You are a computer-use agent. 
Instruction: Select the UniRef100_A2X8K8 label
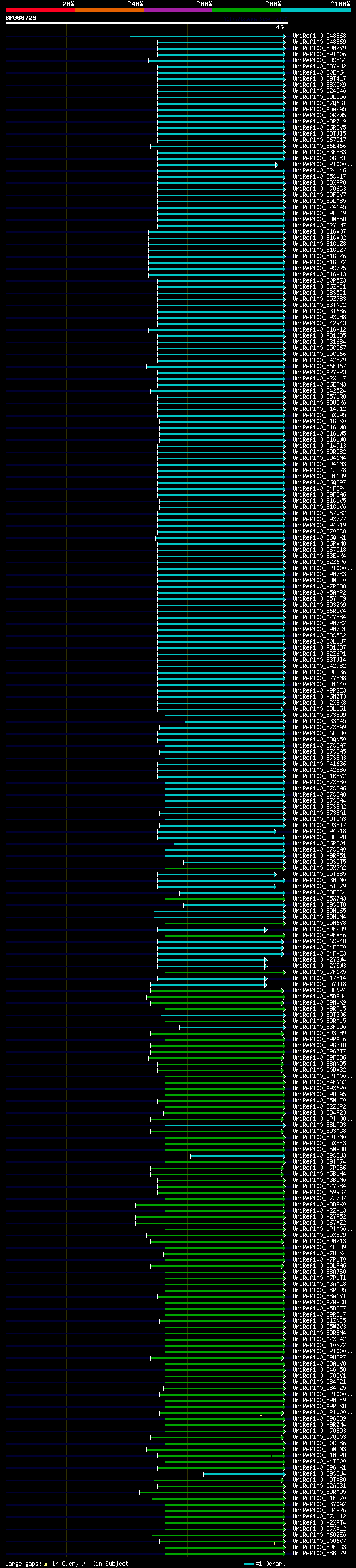click(x=319, y=703)
